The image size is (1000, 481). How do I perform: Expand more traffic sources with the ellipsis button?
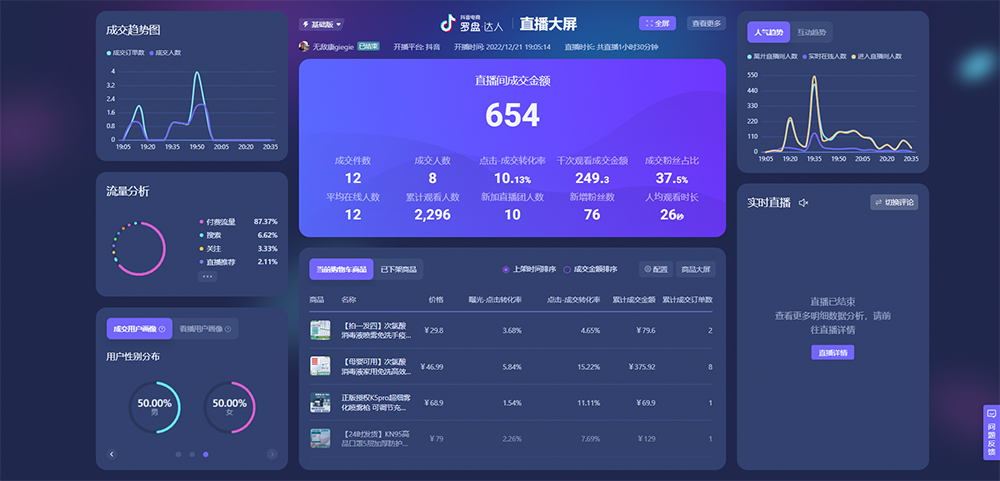[207, 276]
